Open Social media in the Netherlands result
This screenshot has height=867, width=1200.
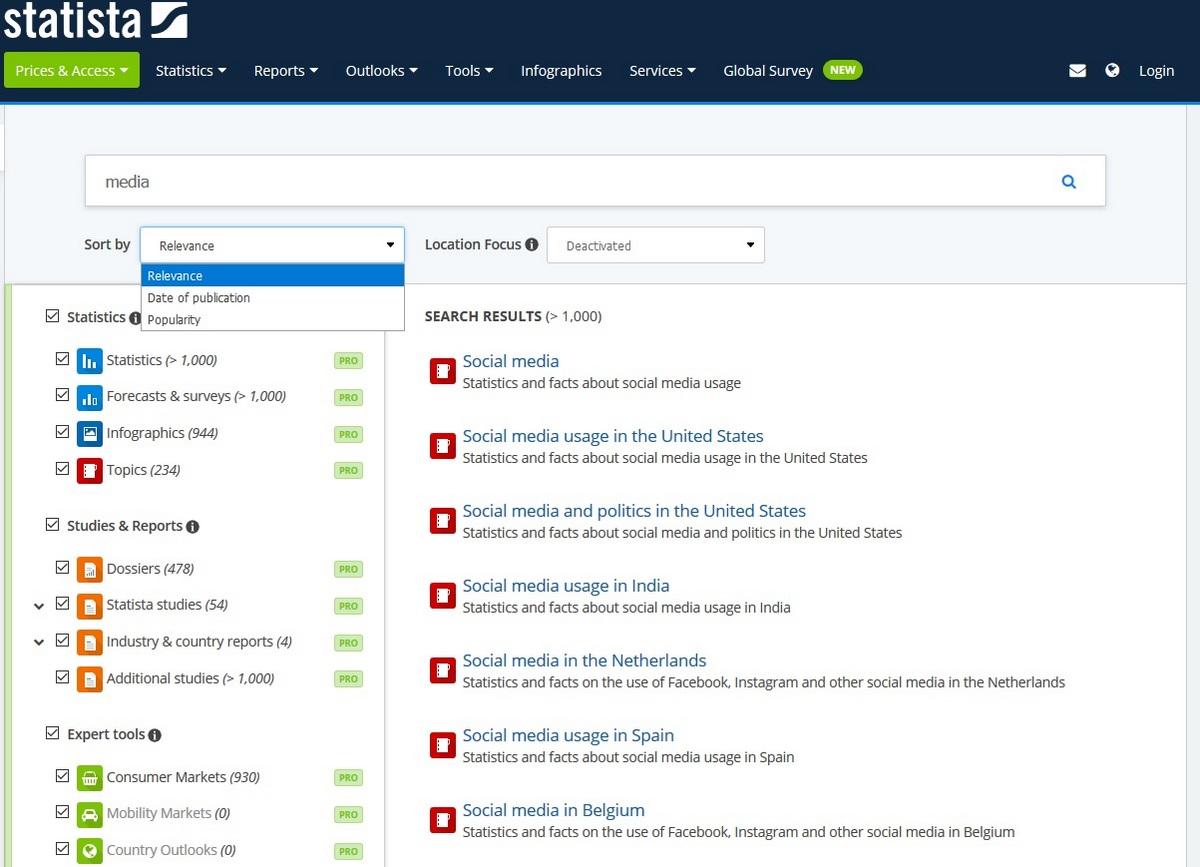pyautogui.click(x=584, y=661)
